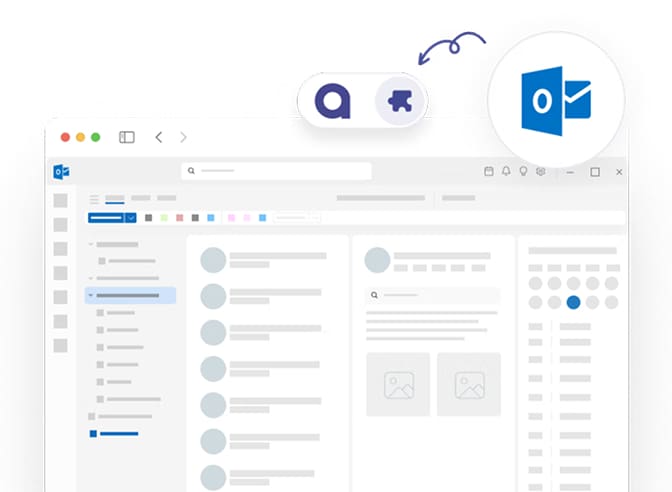Click inside the top search field

click(276, 171)
